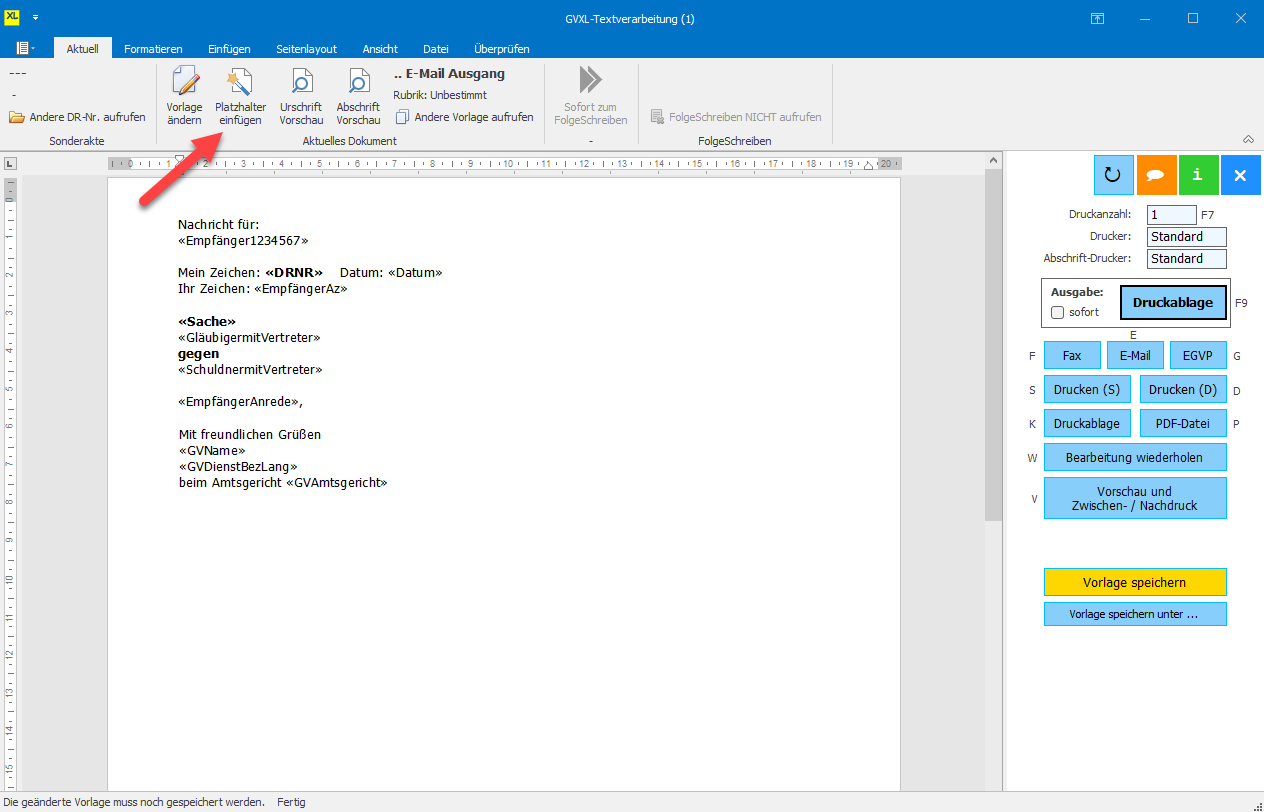Open the Ansicht tab
The image size is (1264, 812).
(380, 49)
